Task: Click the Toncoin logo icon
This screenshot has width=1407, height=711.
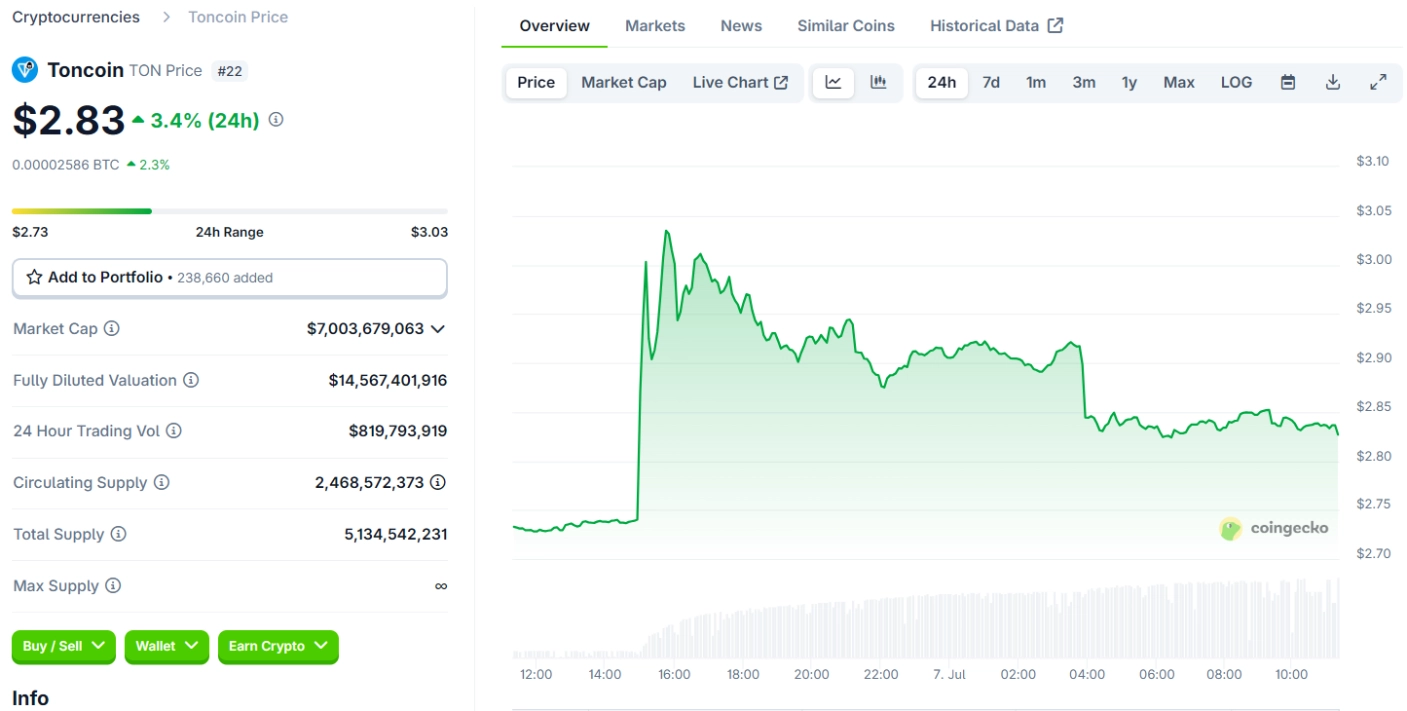Action: click(25, 70)
